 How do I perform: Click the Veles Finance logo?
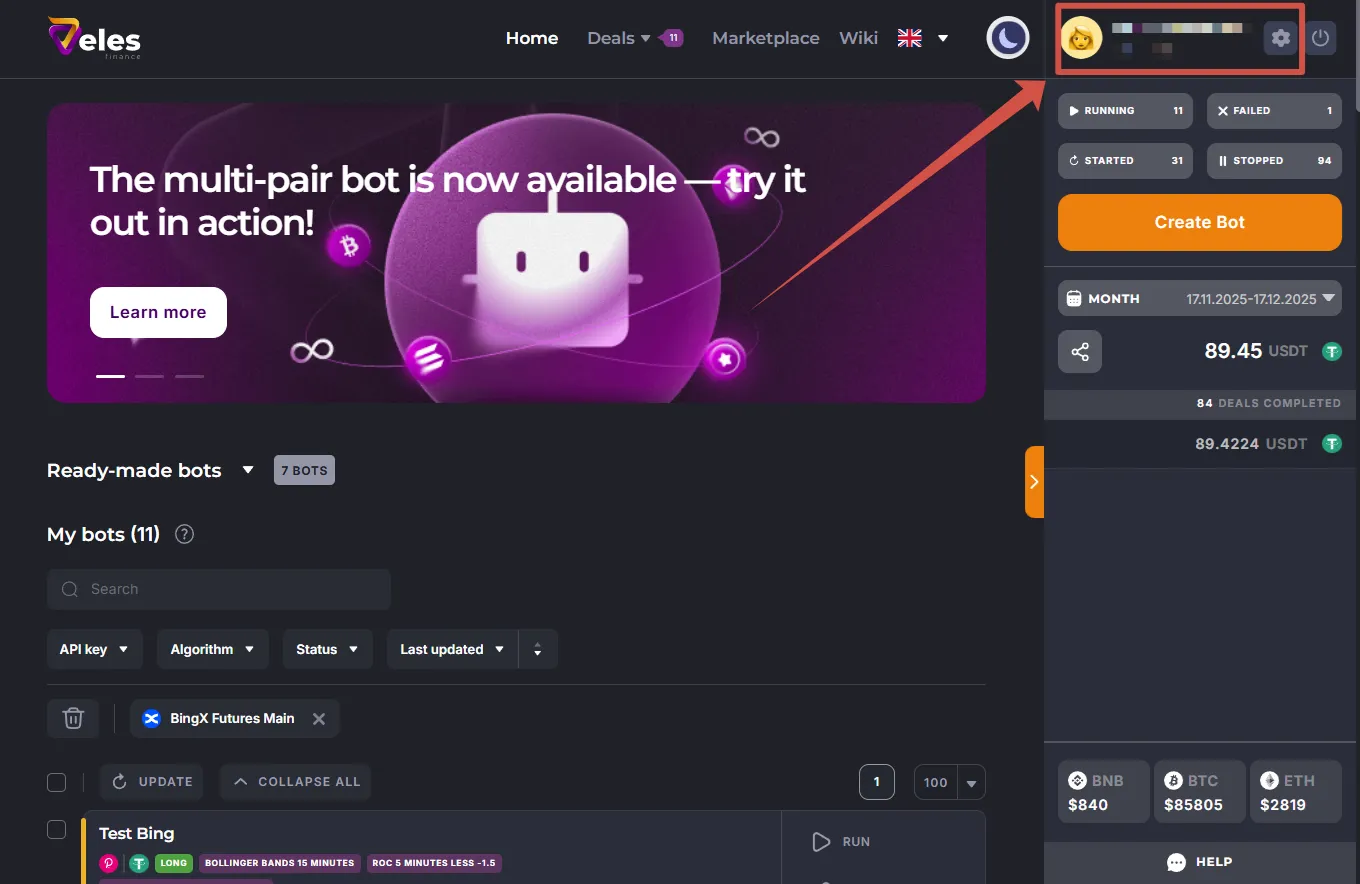(x=94, y=38)
